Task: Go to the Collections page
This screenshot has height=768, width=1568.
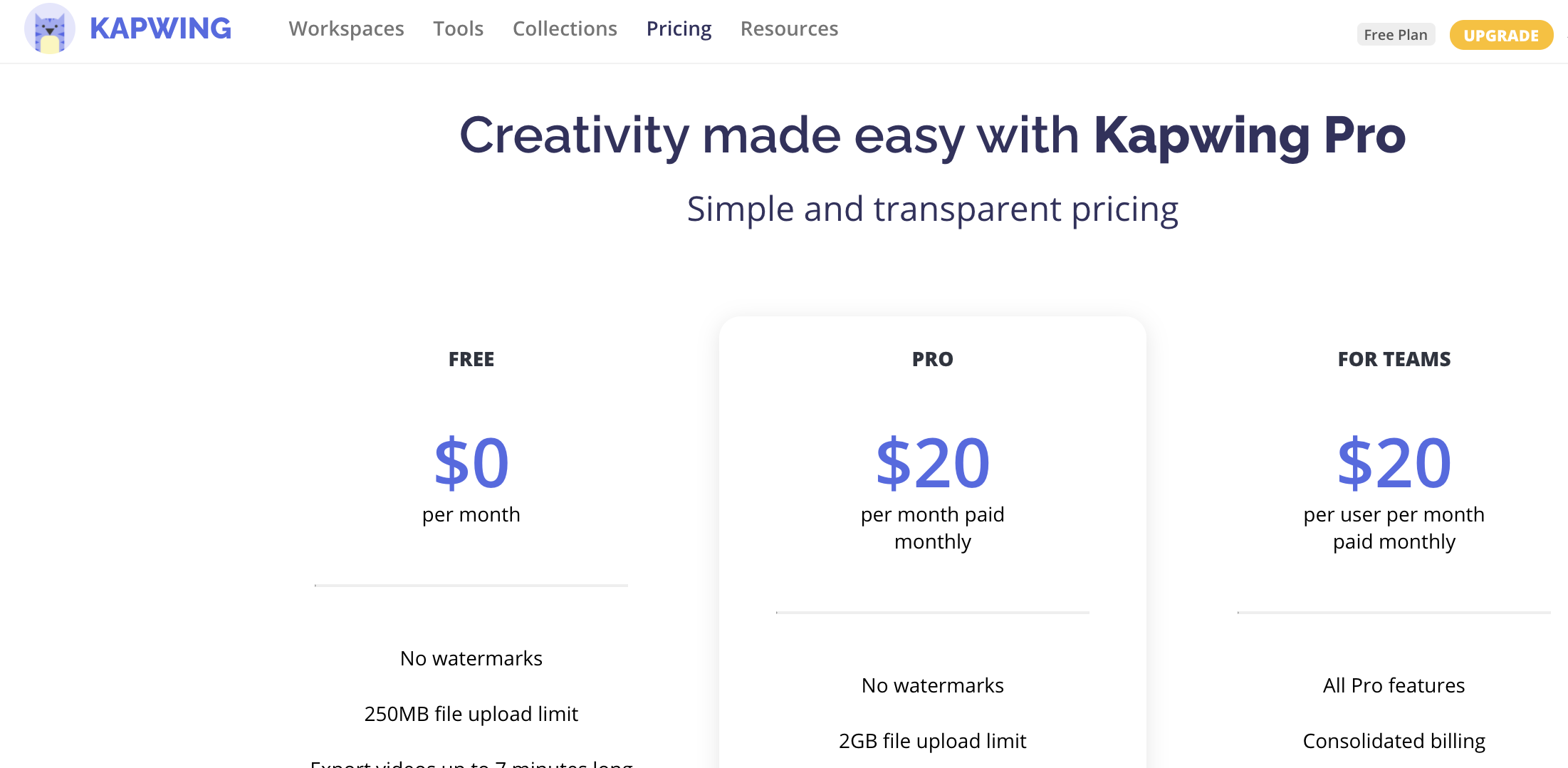Action: click(x=565, y=28)
